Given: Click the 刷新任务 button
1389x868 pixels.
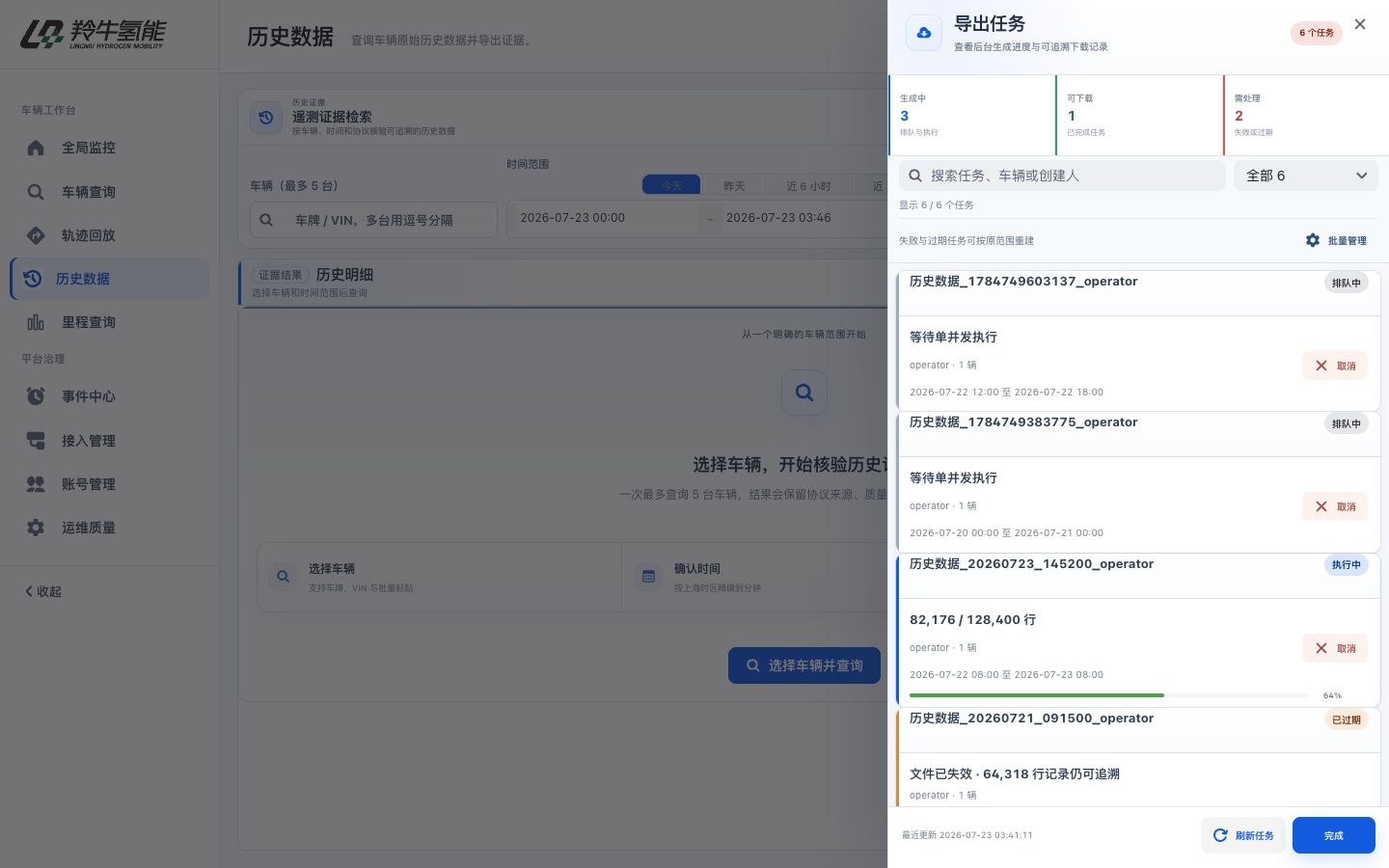Looking at the screenshot, I should [1243, 835].
